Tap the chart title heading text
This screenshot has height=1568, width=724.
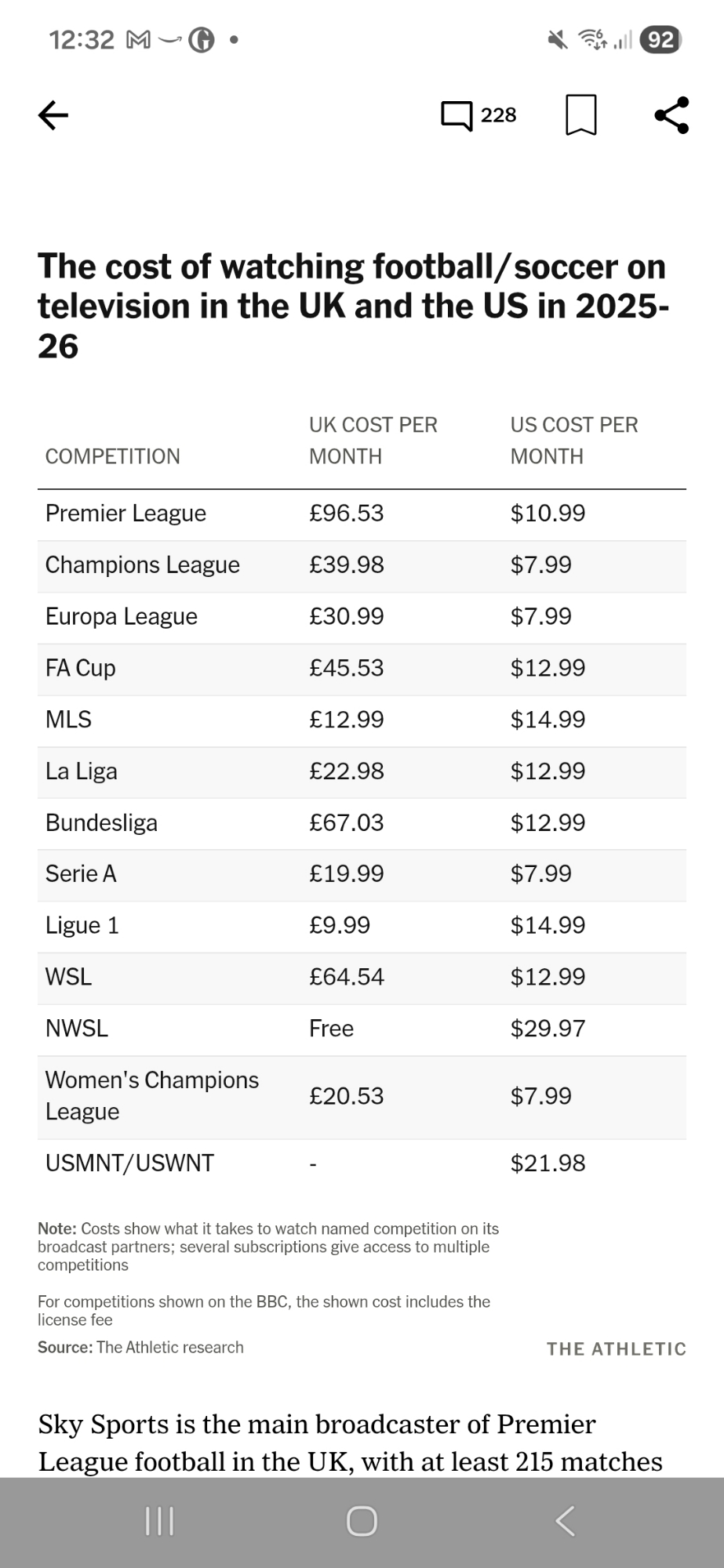[353, 306]
